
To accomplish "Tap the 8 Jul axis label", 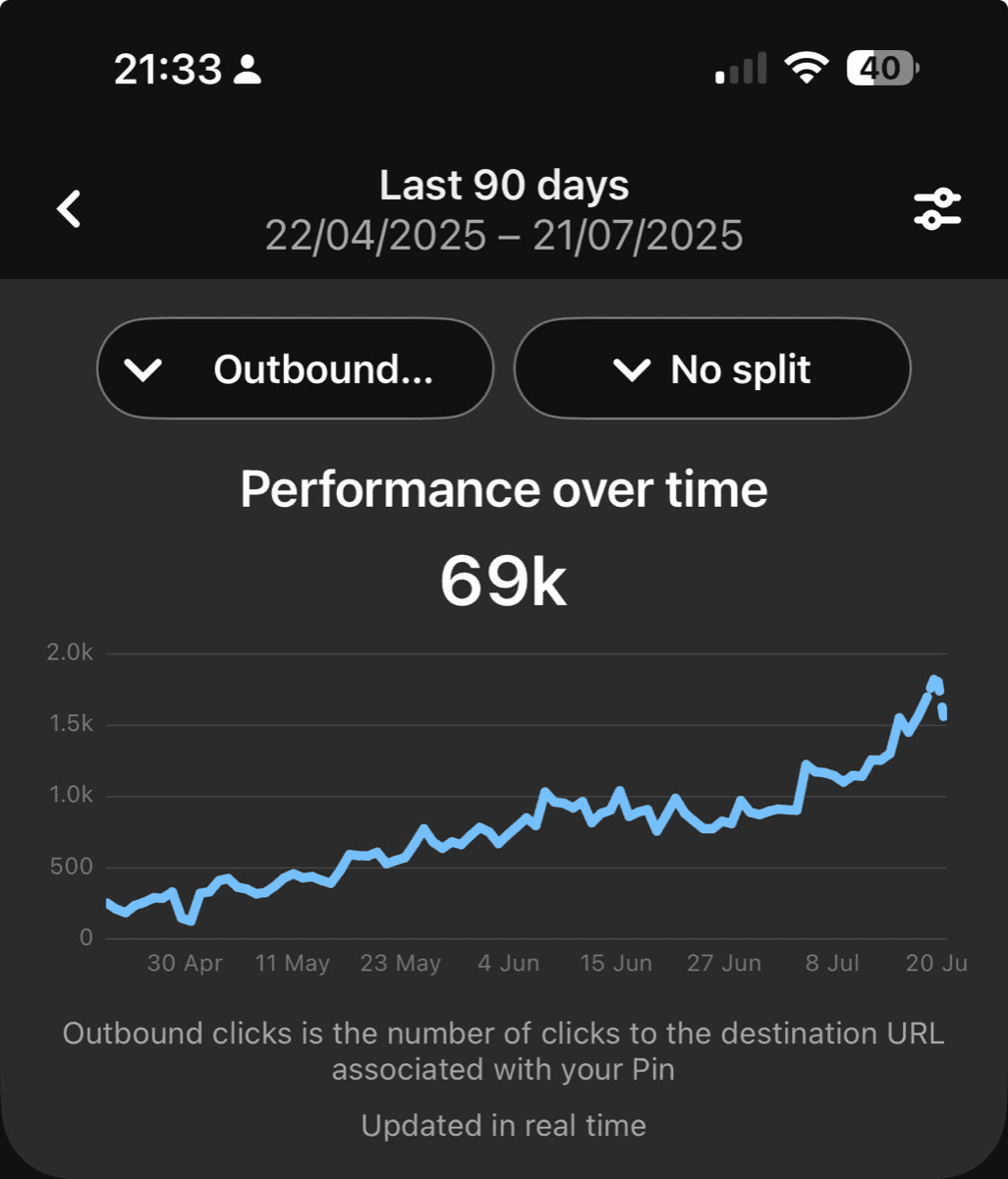I will click(832, 963).
